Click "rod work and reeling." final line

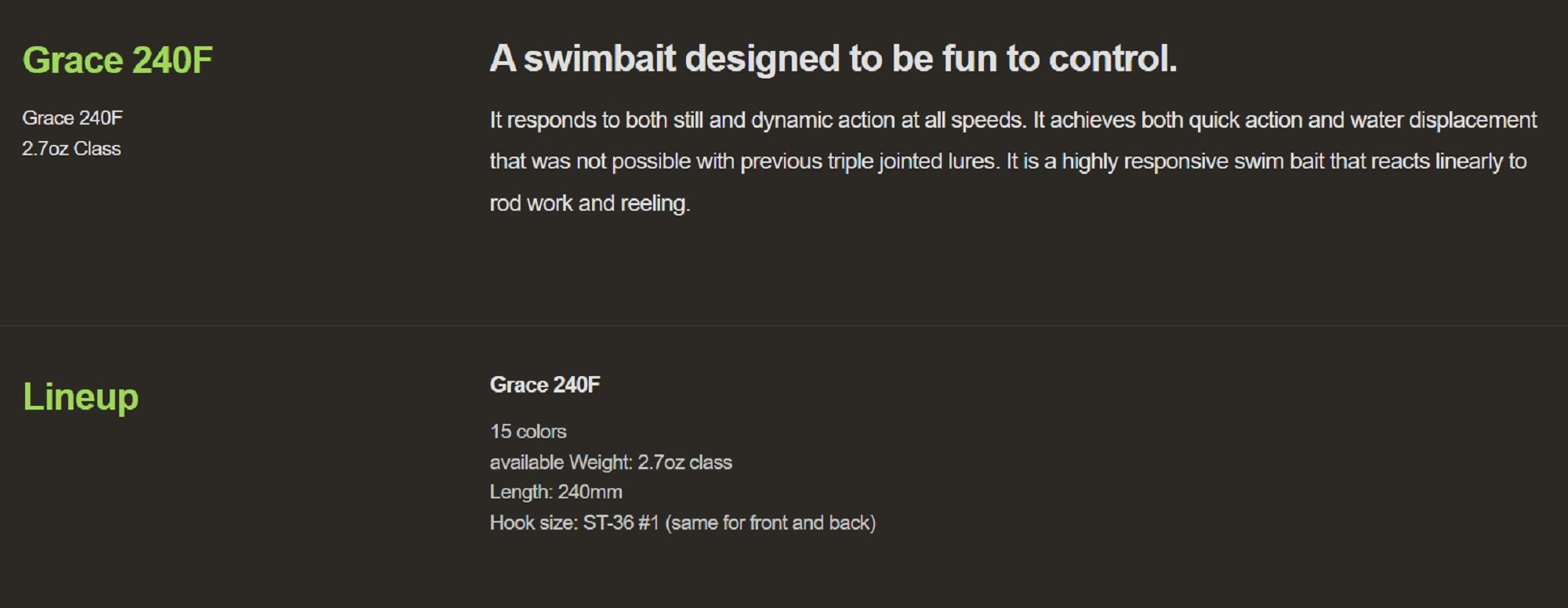click(590, 204)
